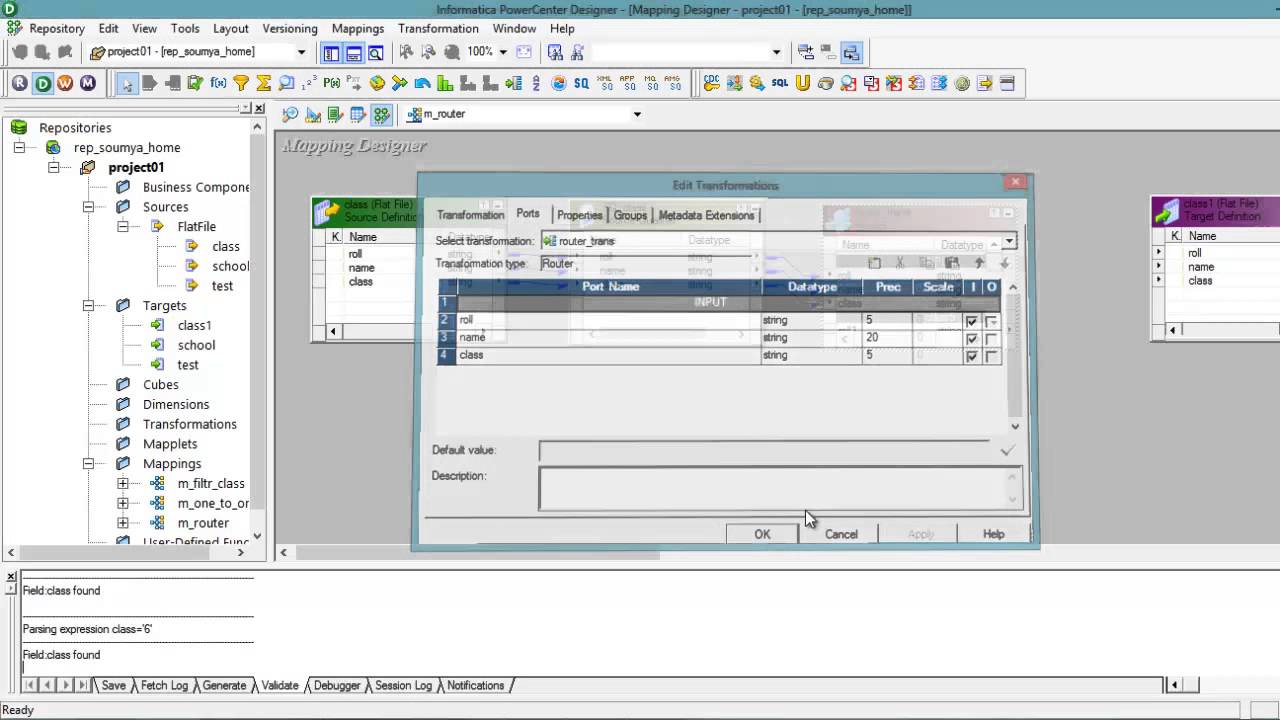Select the Filter transformation funnel icon
Screen dimensions: 1280x720
(x=241, y=83)
